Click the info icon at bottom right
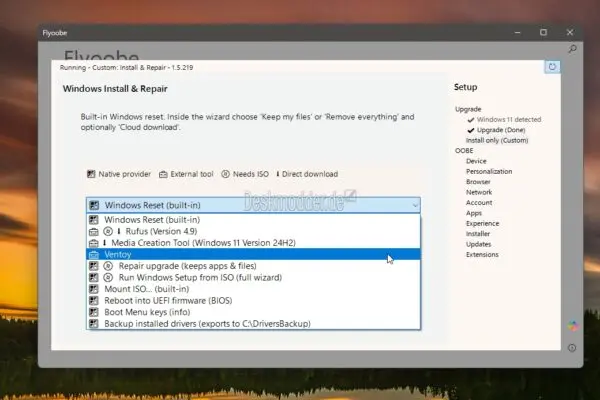Screen dimensions: 600x400 pyautogui.click(x=572, y=348)
